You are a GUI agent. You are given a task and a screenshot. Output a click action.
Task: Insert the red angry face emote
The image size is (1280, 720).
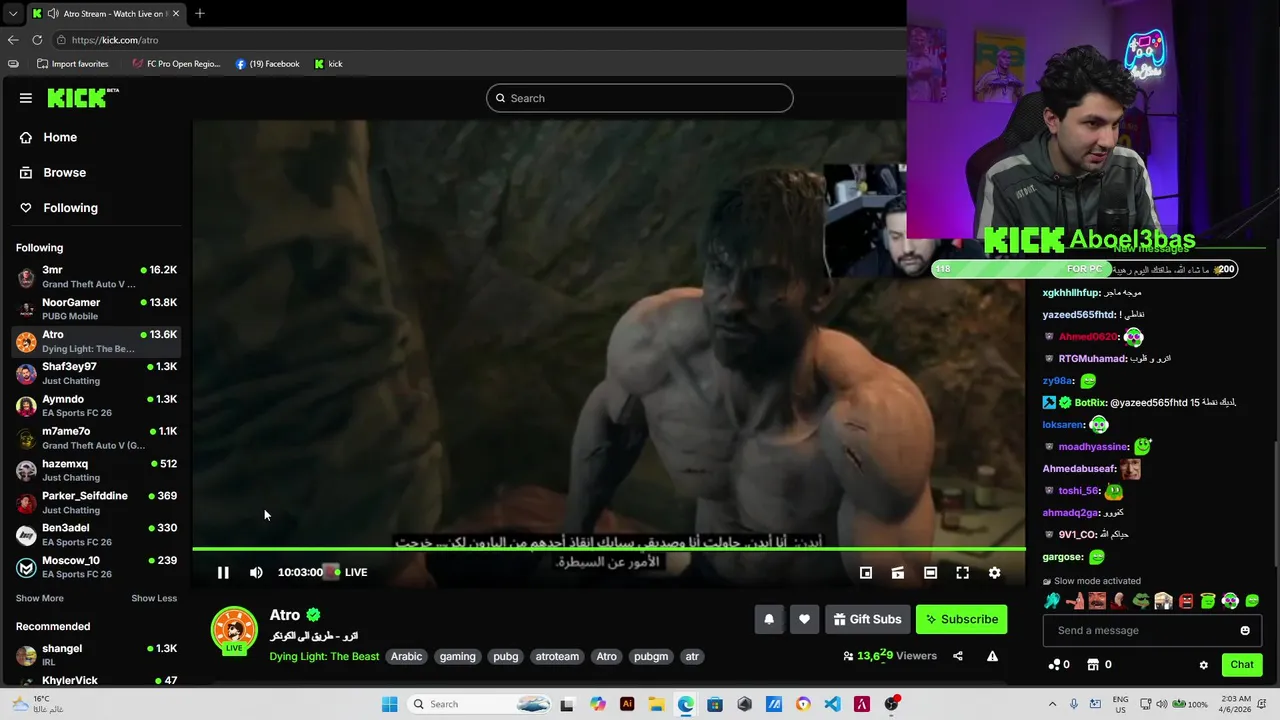click(1186, 601)
